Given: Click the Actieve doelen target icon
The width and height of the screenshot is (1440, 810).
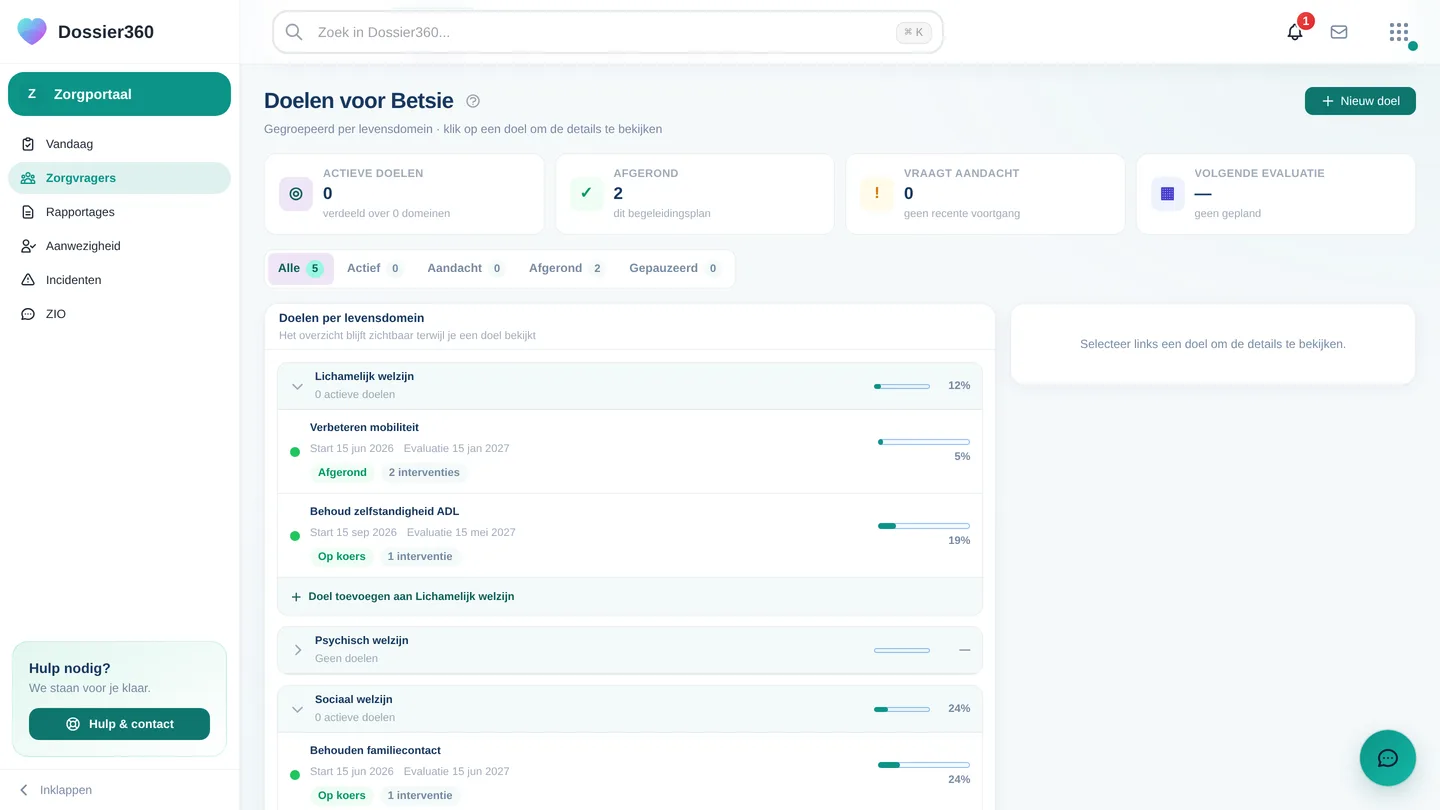Looking at the screenshot, I should 296,194.
